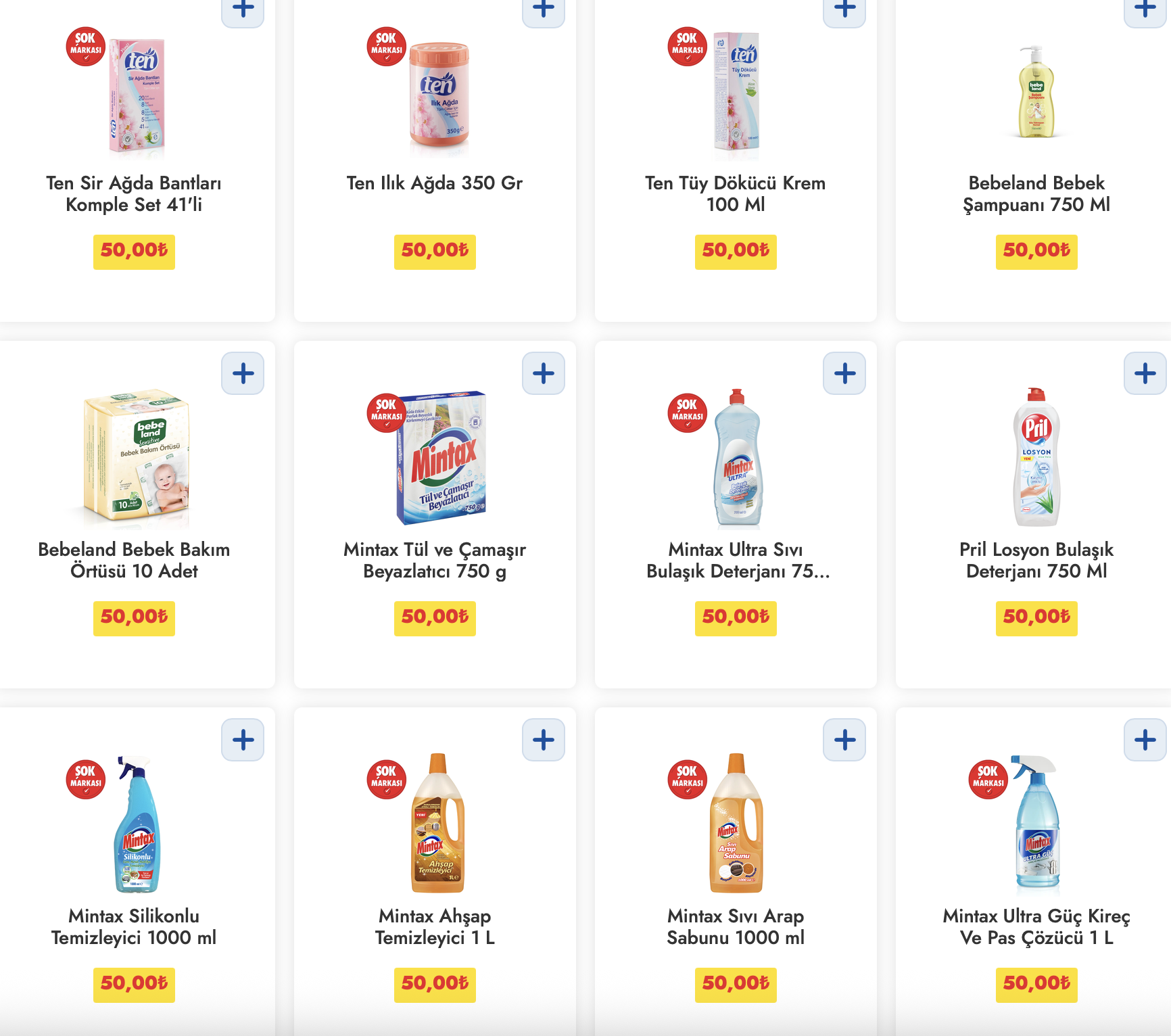Click price tag of Ten Ilık Ağda
The height and width of the screenshot is (1036, 1171).
click(x=435, y=252)
